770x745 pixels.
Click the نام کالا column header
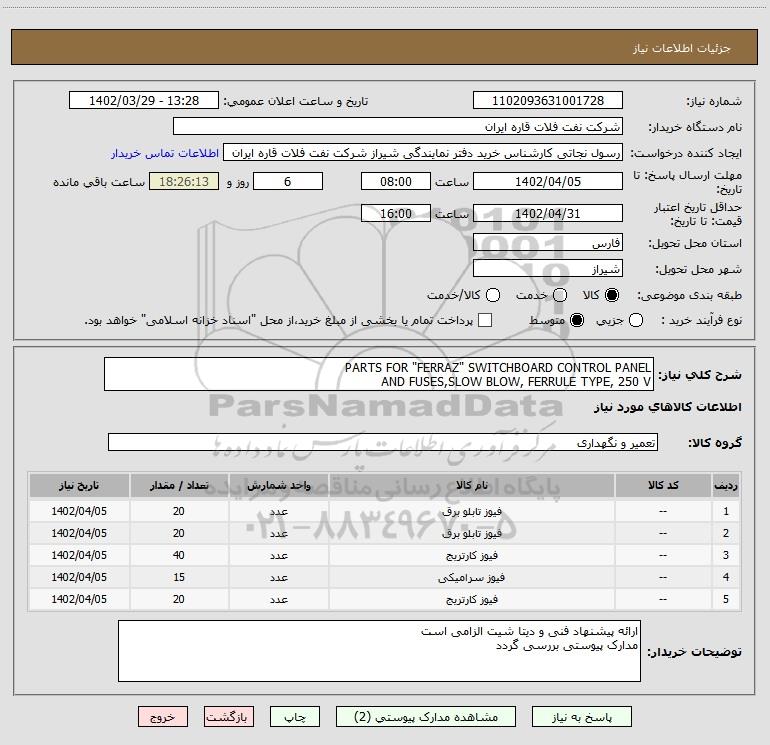[x=471, y=485]
